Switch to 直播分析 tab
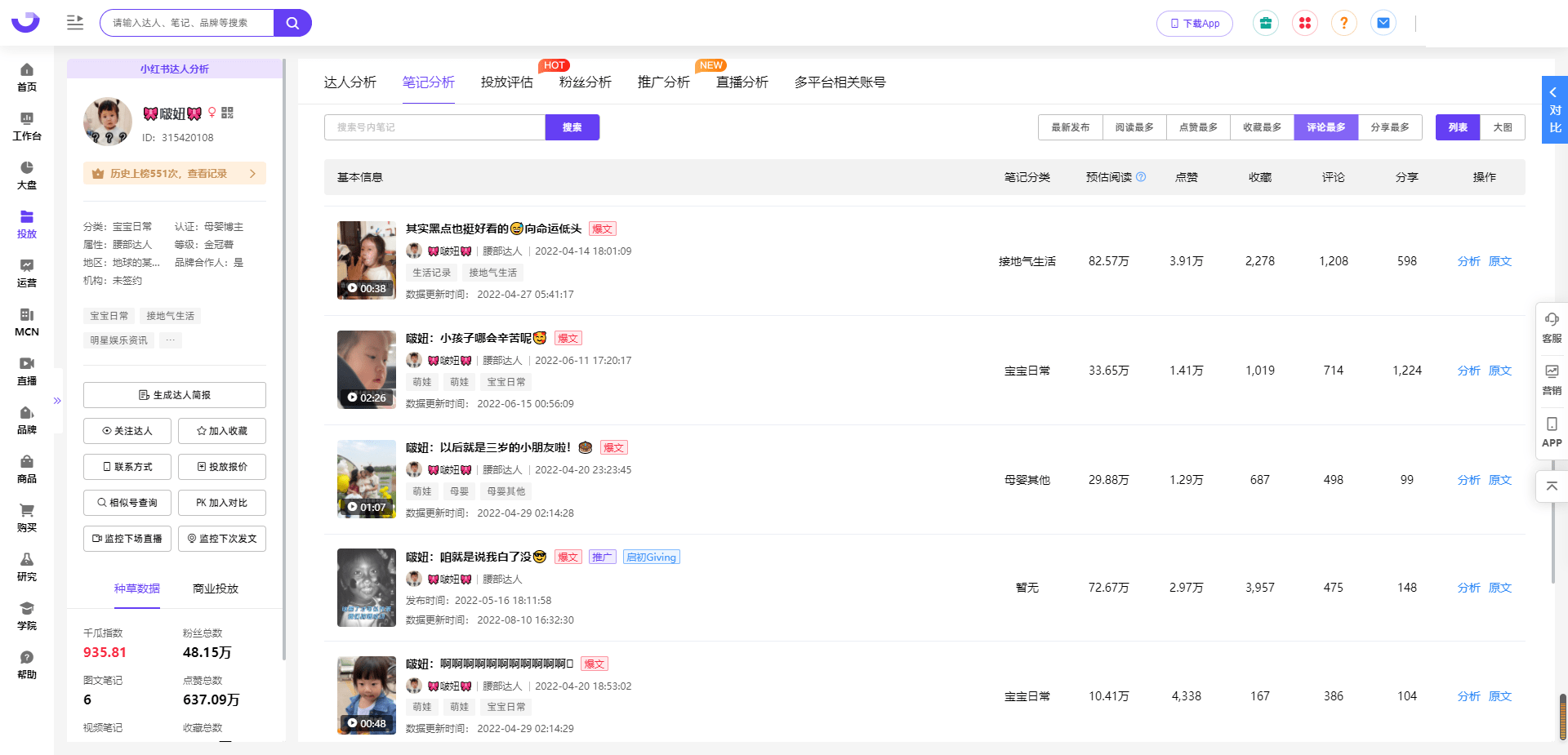1568x755 pixels. point(742,82)
